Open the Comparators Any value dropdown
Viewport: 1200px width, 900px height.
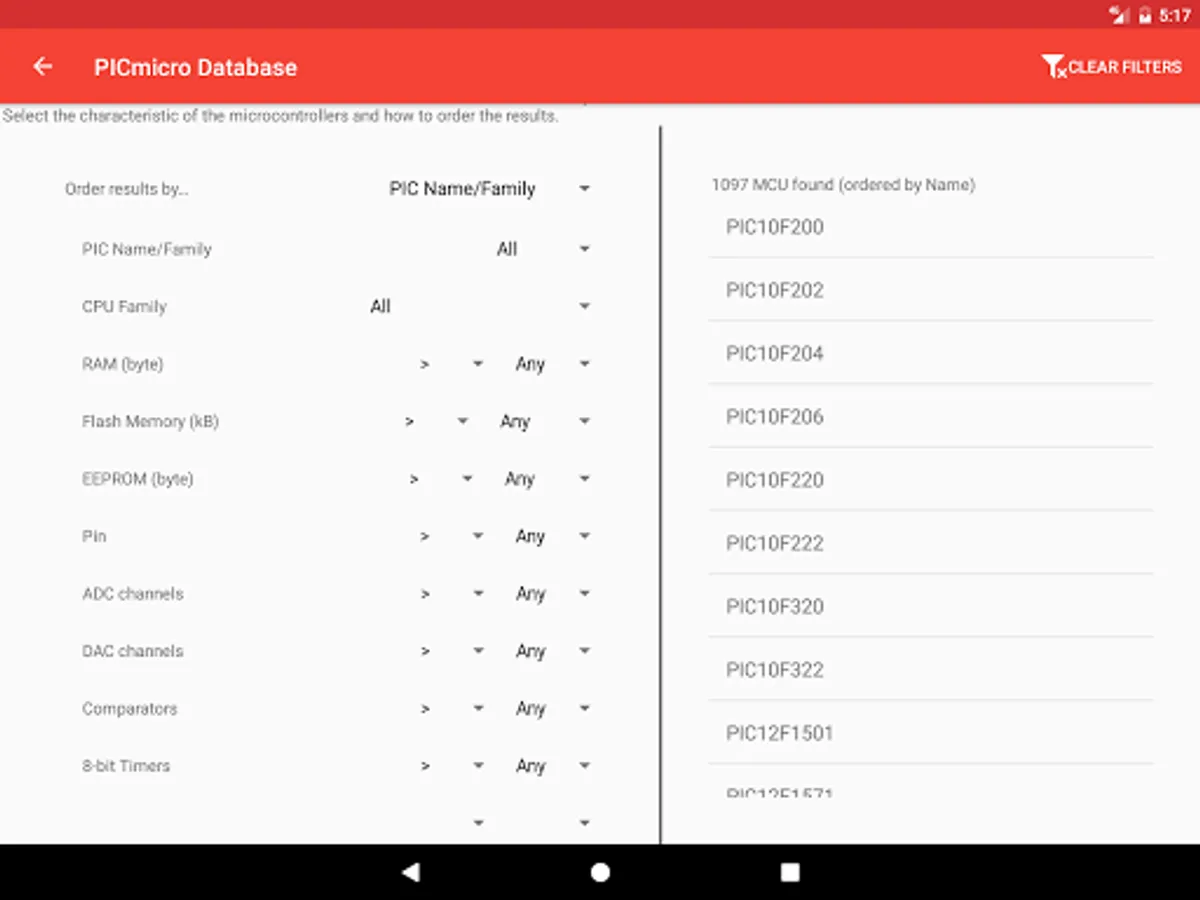tap(553, 708)
